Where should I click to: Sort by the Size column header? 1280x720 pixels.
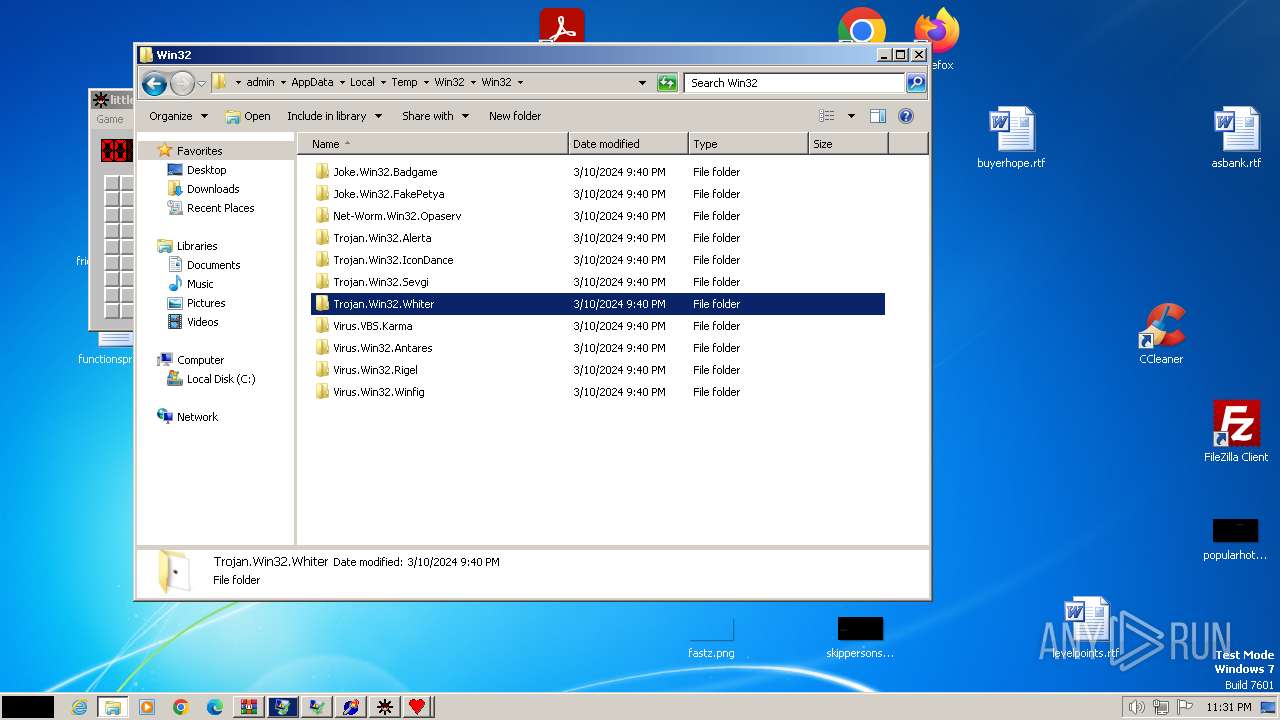tap(848, 144)
